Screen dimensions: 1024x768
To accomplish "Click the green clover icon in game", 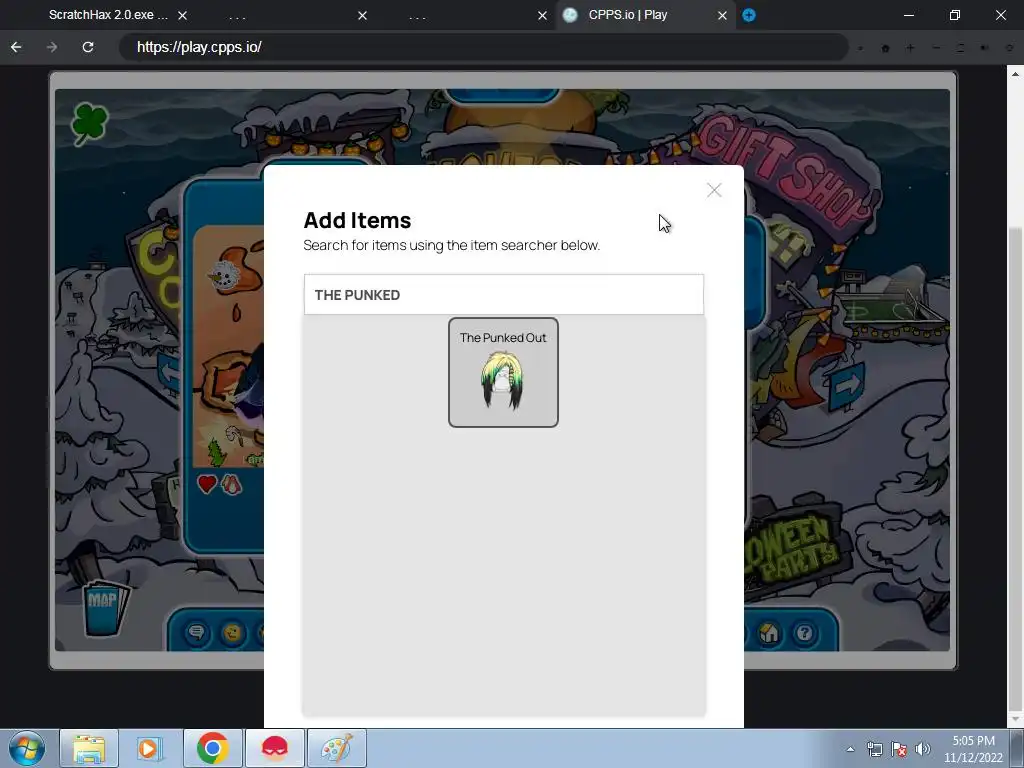I will 89,123.
